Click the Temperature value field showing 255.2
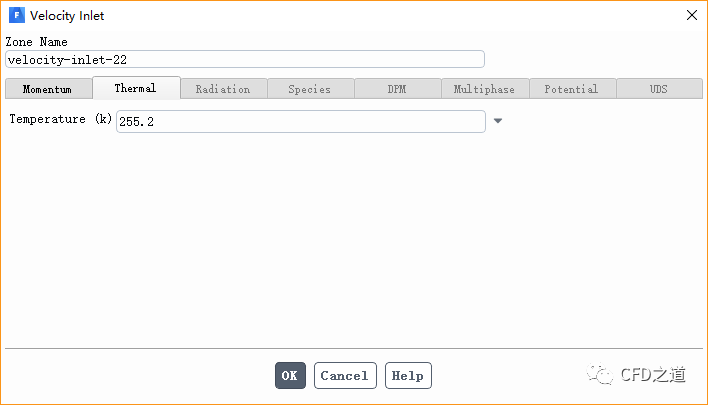 point(300,121)
